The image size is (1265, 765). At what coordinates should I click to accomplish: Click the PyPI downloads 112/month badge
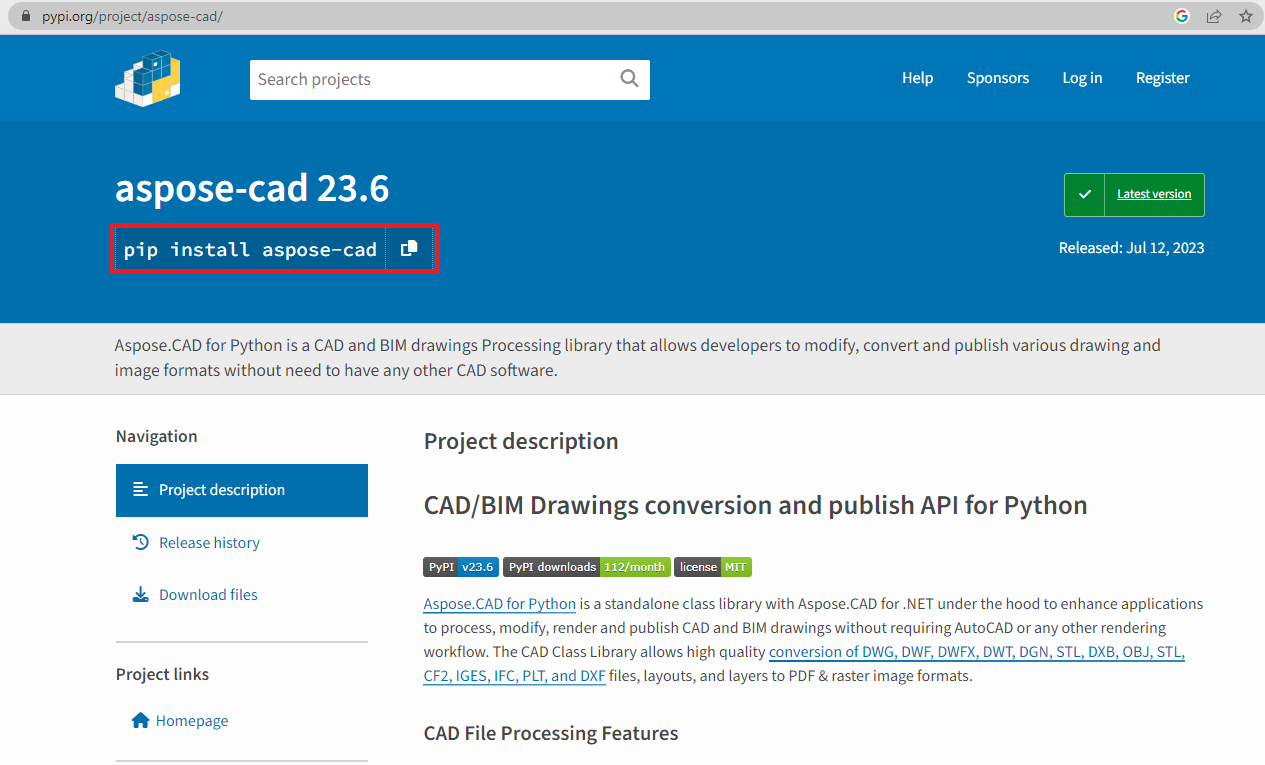tap(586, 567)
